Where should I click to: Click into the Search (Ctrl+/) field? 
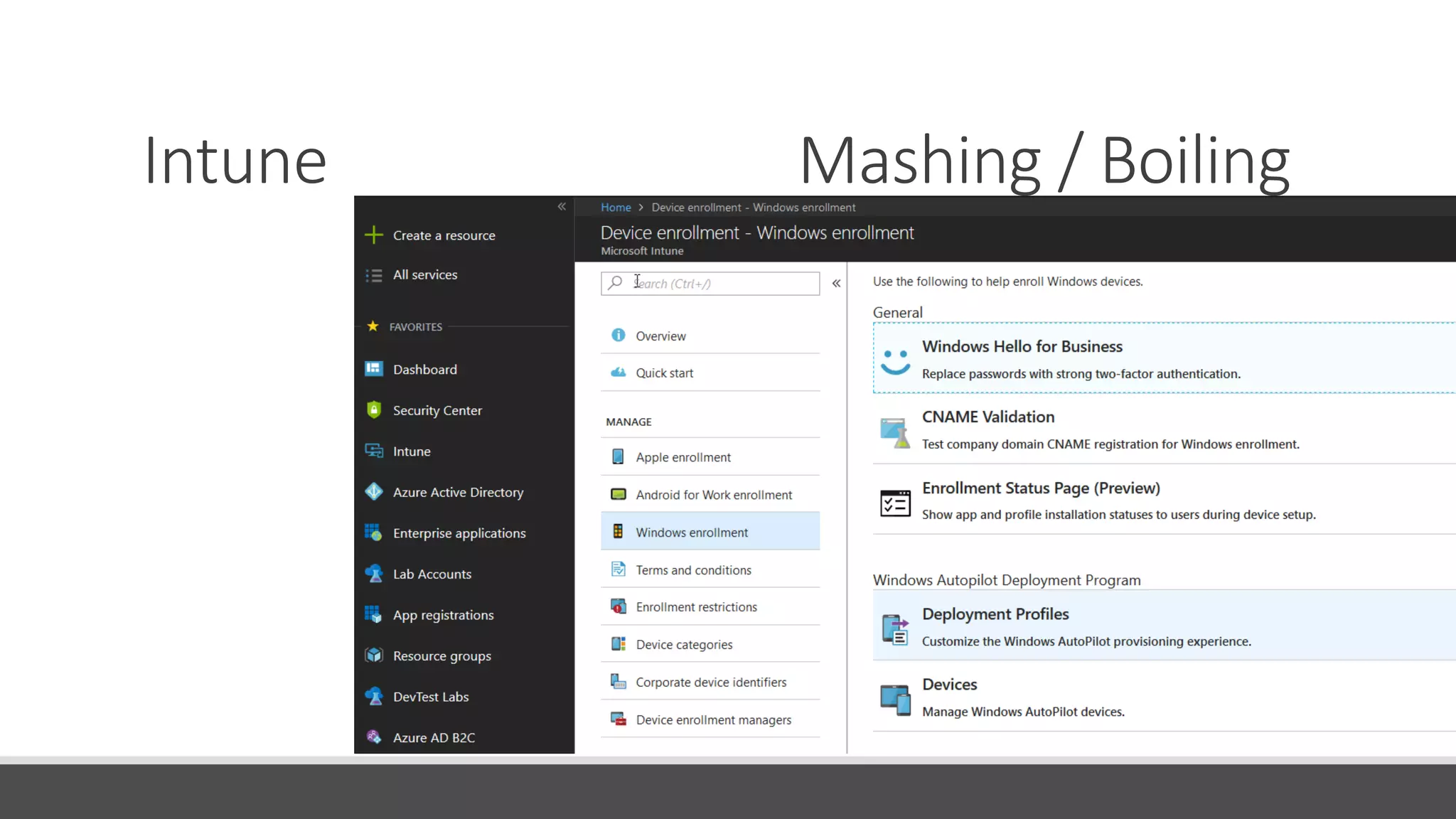(710, 284)
